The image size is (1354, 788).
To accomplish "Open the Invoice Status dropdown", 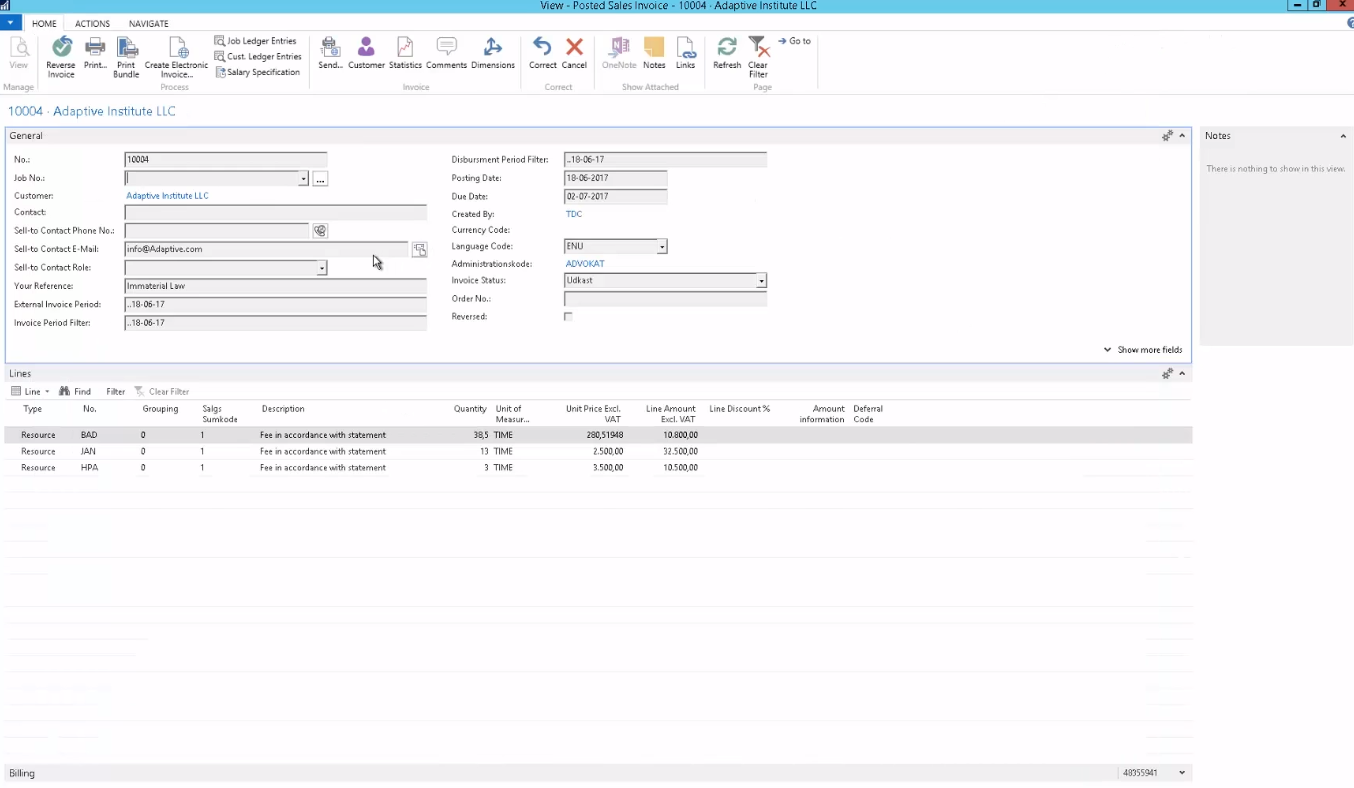I will click(x=761, y=282).
